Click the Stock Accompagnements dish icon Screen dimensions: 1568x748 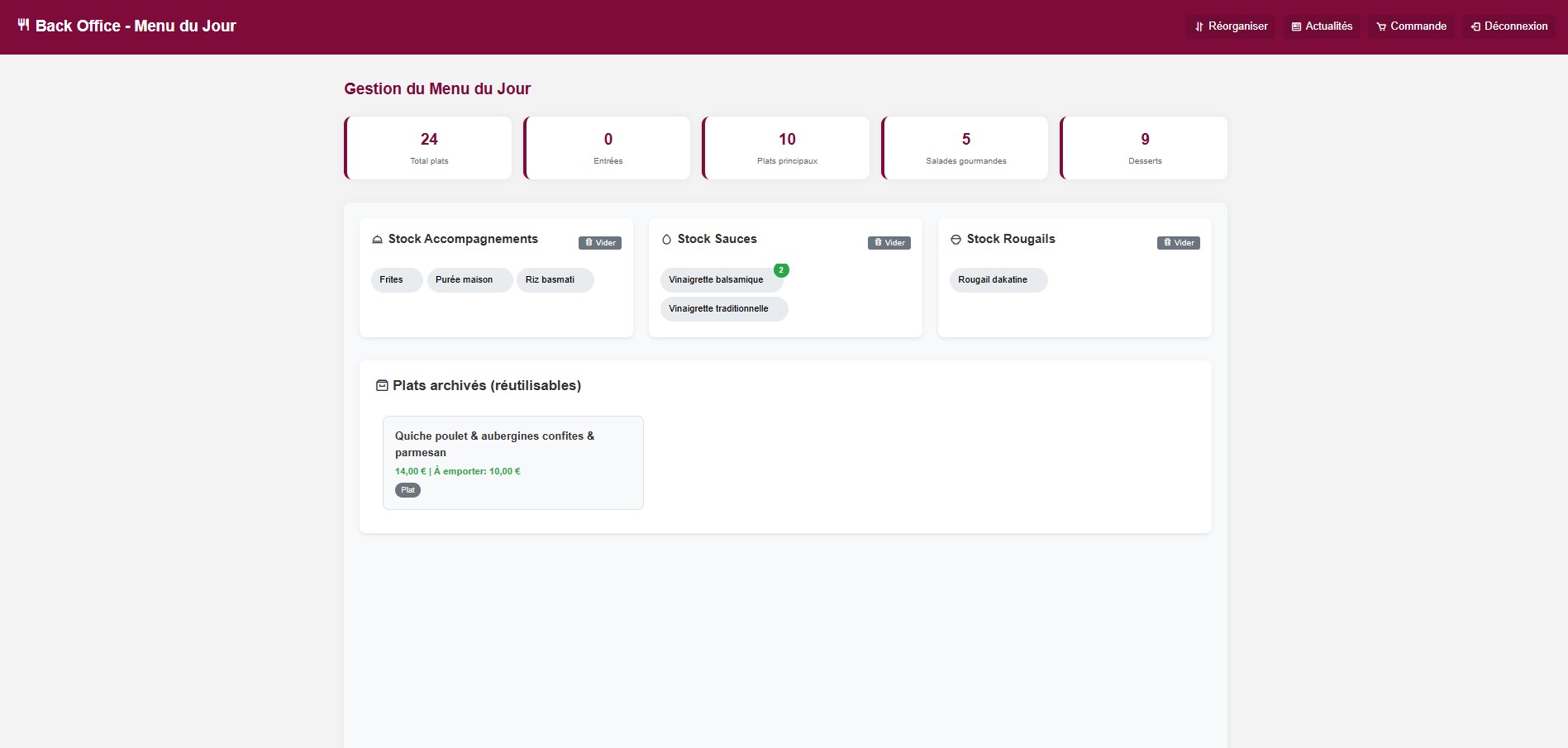click(377, 240)
